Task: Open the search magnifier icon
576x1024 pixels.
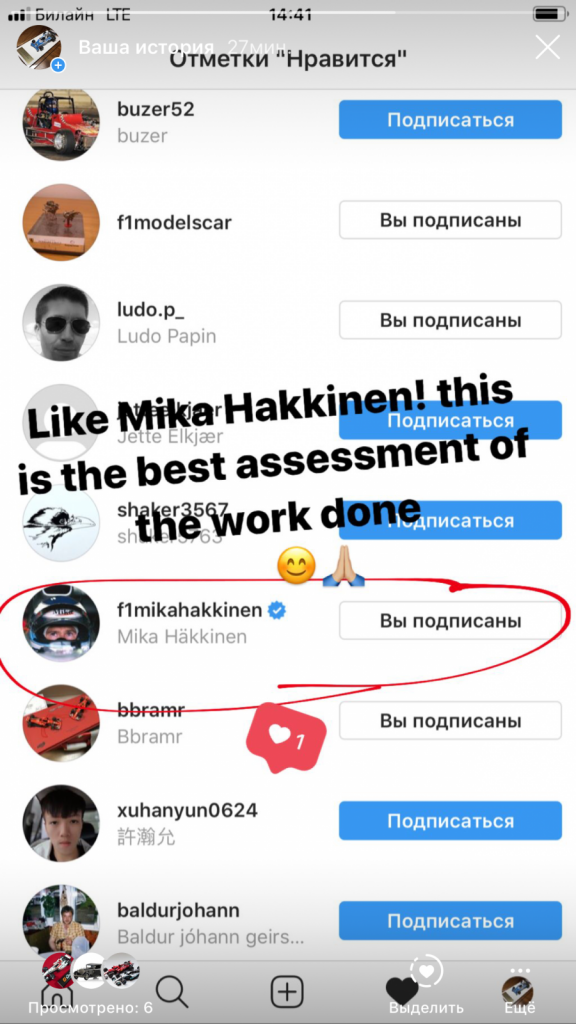Action: (172, 993)
